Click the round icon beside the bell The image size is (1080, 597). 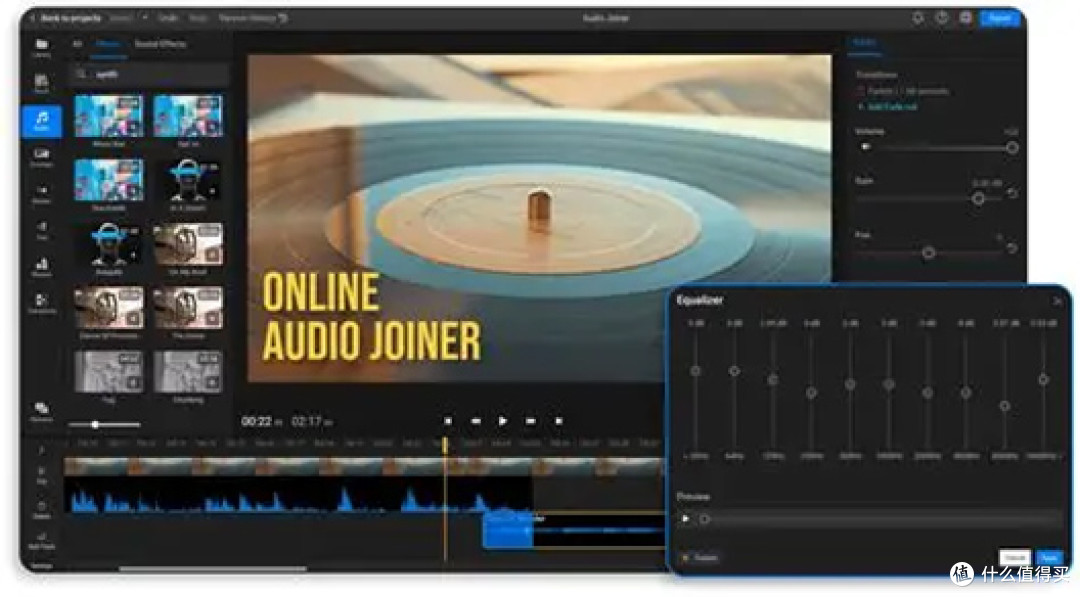coord(942,18)
